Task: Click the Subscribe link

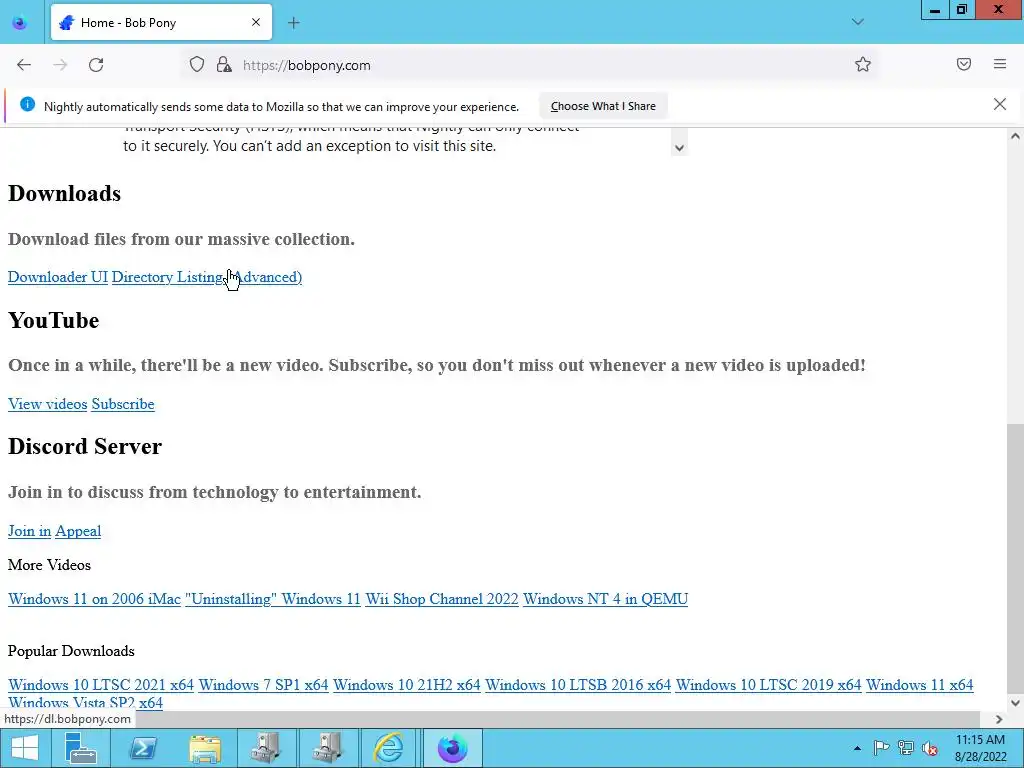Action: point(123,404)
